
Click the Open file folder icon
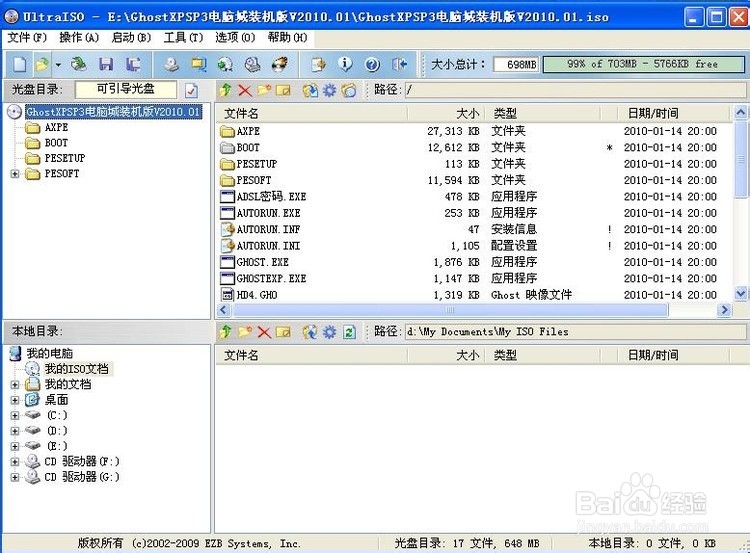pyautogui.click(x=42, y=64)
